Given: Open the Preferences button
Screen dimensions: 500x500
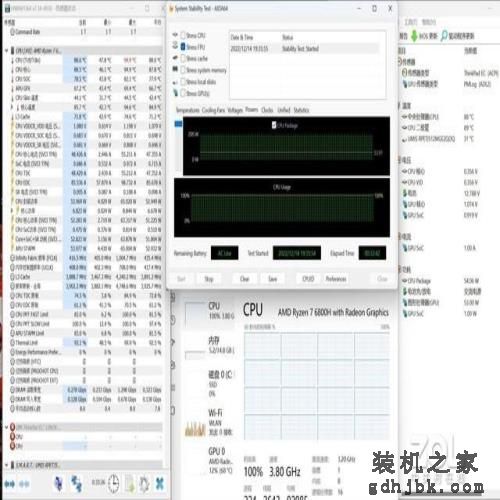Looking at the screenshot, I should [336, 279].
